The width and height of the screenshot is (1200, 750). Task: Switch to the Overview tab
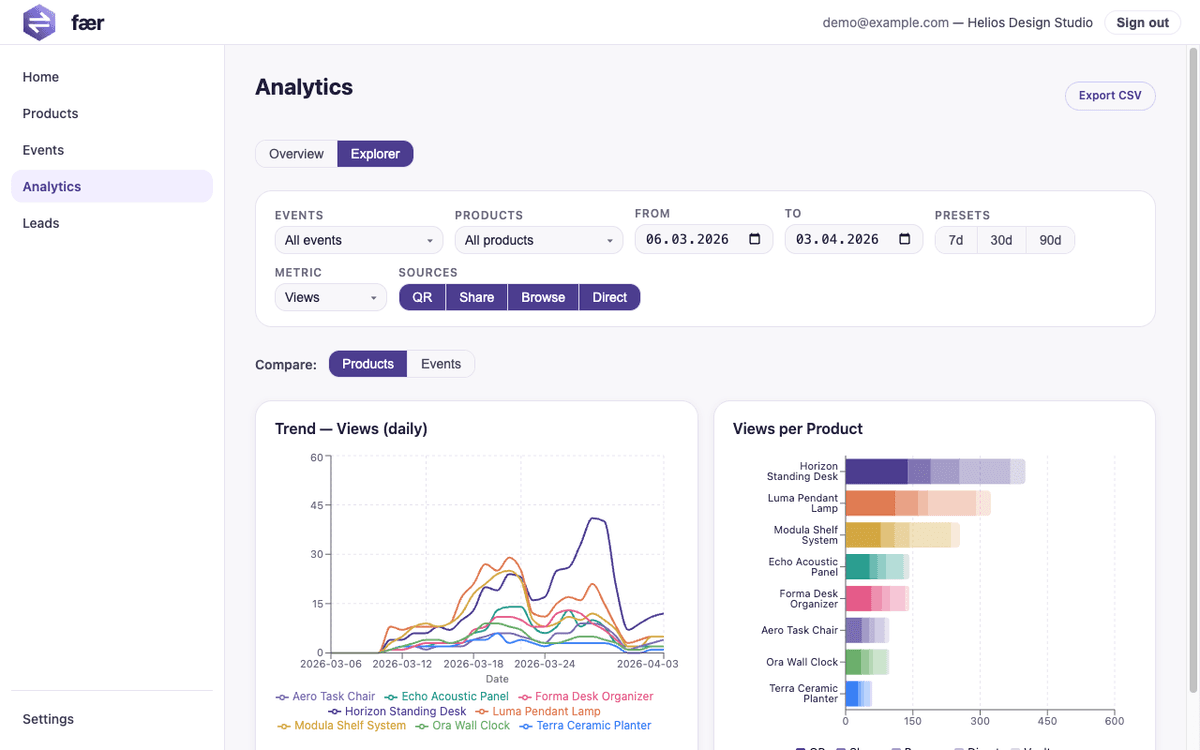point(296,154)
